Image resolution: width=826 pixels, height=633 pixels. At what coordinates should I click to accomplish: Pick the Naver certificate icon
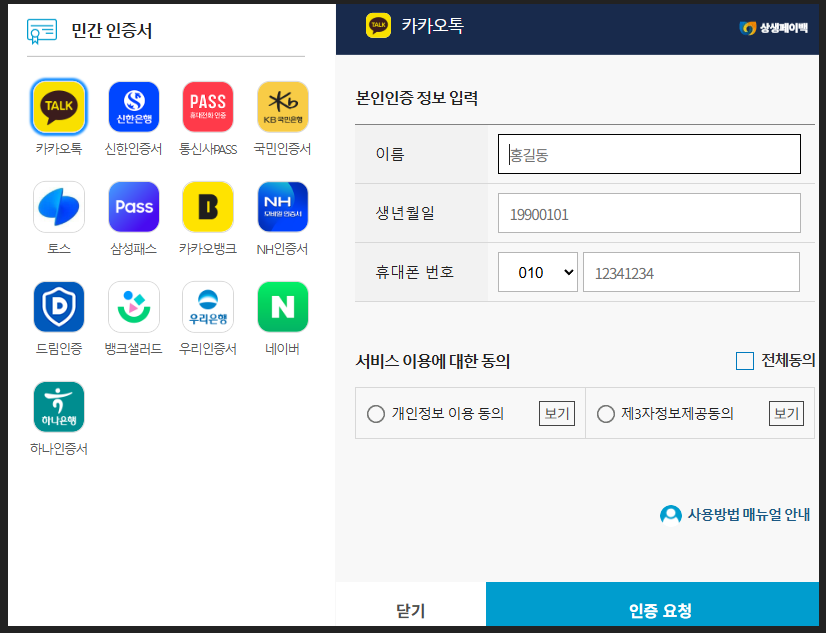(283, 307)
